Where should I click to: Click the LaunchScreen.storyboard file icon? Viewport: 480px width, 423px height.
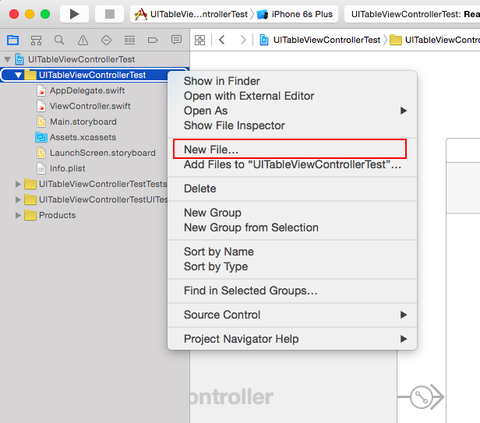point(41,153)
